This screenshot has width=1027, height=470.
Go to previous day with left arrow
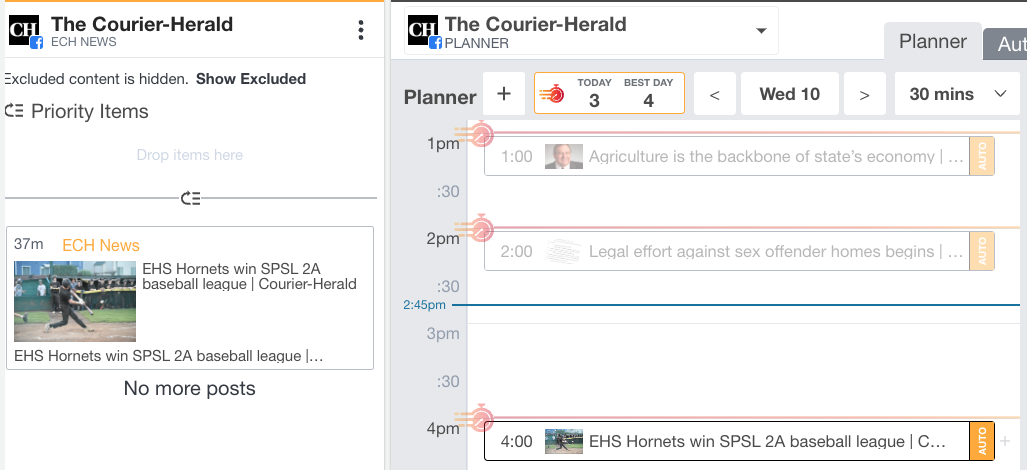715,94
